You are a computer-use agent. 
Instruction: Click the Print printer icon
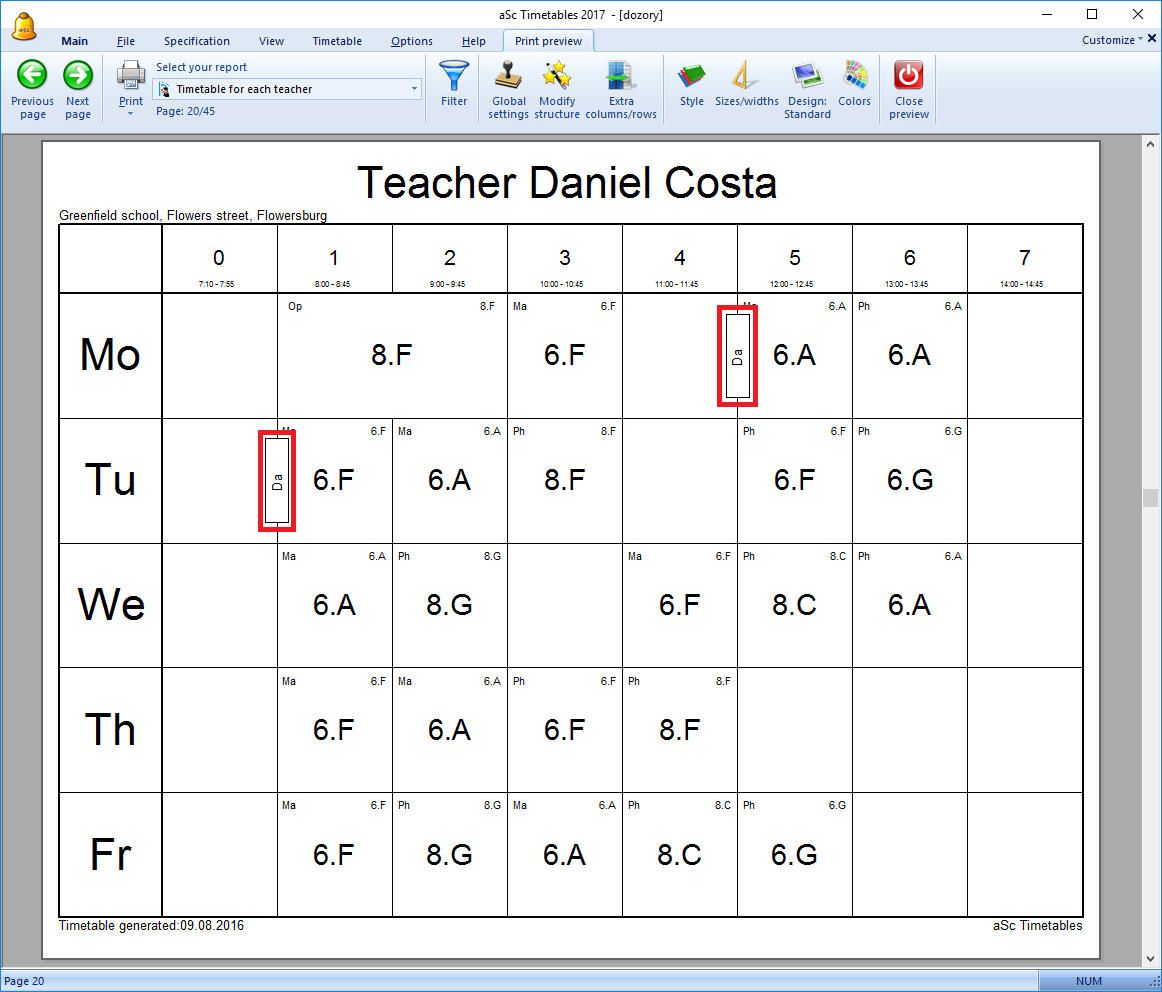click(x=131, y=74)
